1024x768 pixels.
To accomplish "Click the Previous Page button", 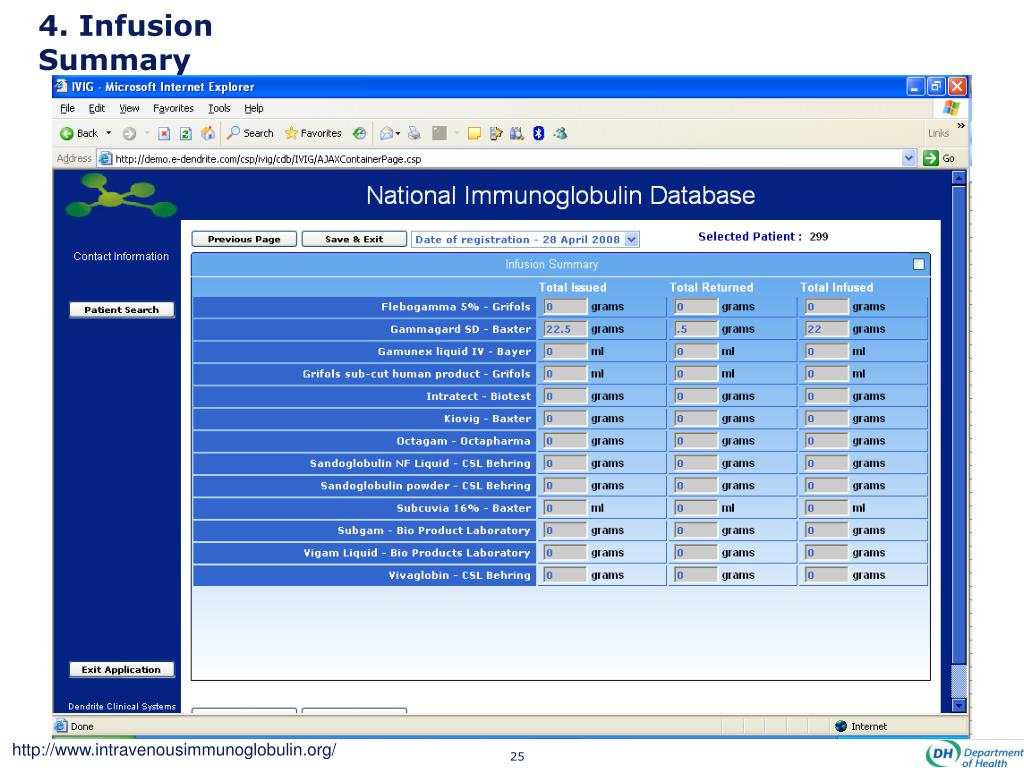I will (244, 240).
